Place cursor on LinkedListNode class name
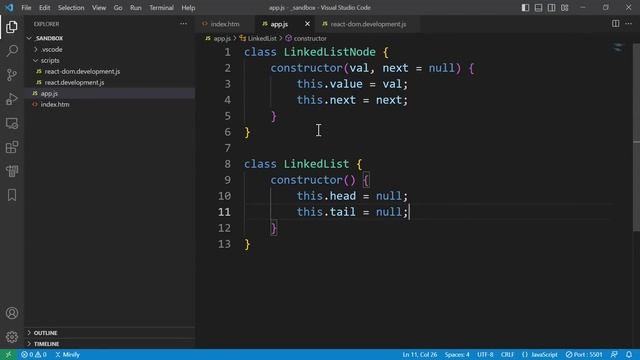Screen dimensions: 640x360 click(329, 52)
